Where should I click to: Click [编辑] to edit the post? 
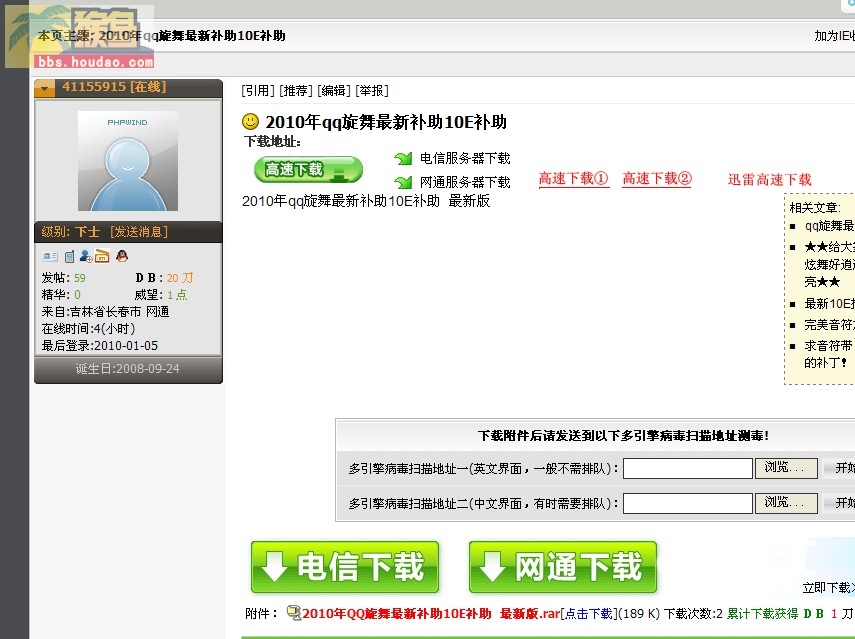click(334, 91)
